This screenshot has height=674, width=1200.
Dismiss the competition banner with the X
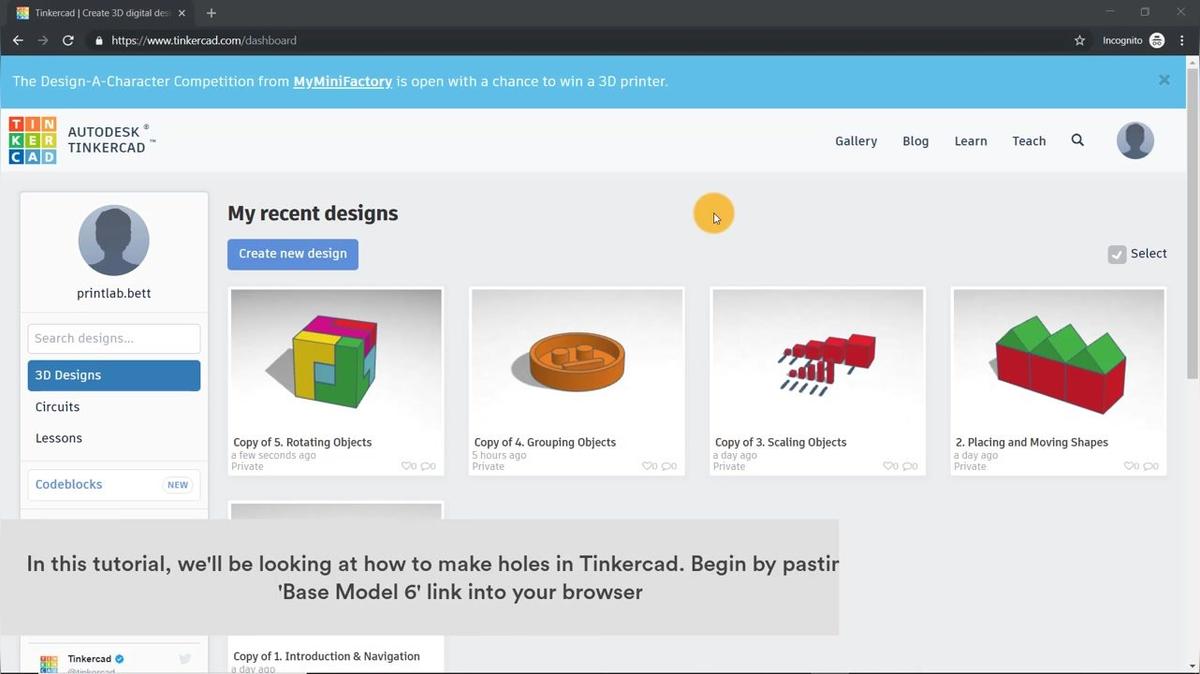click(x=1164, y=80)
